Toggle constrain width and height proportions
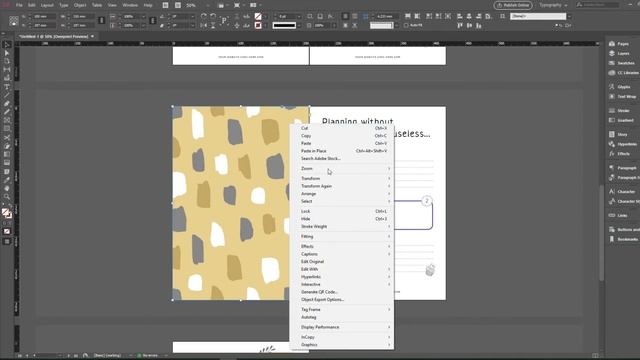Viewport: 640px width, 360px height. point(102,20)
